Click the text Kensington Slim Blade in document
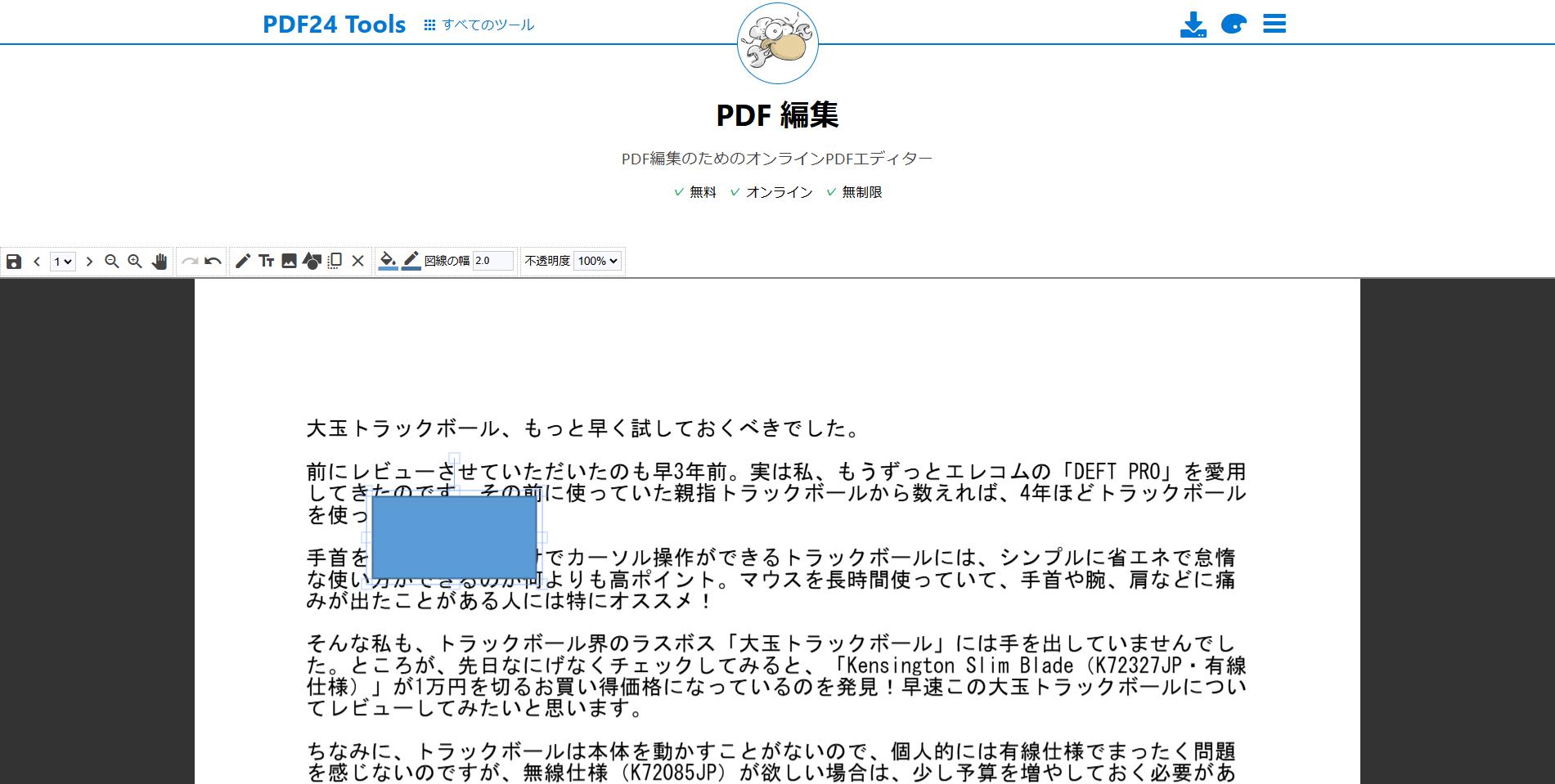The height and width of the screenshot is (784, 1555). point(959,665)
